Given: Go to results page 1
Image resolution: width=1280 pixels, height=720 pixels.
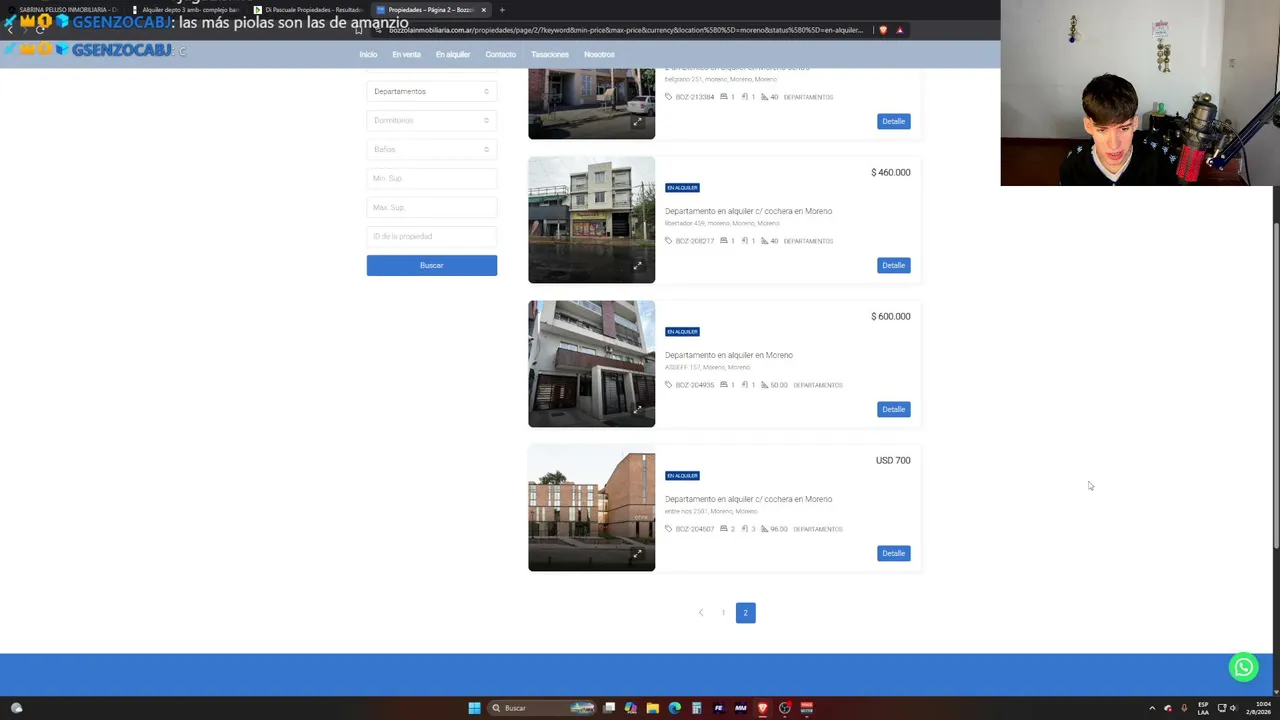Looking at the screenshot, I should 723,612.
